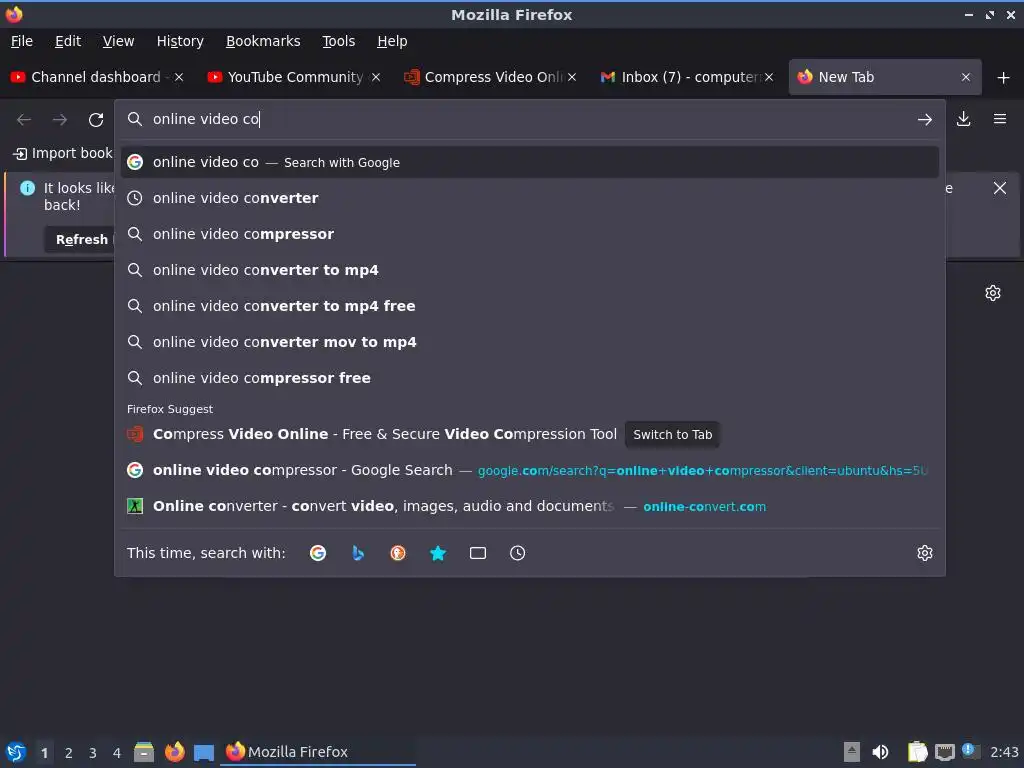Search this time with Google icon
Viewport: 1024px width, 768px height.
pos(318,553)
